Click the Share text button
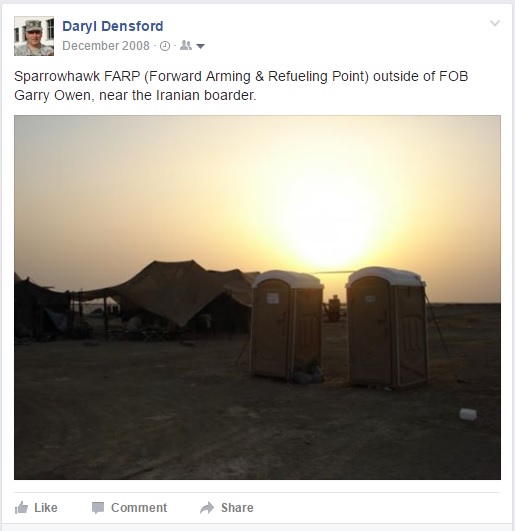This screenshot has width=515, height=531. click(x=237, y=508)
